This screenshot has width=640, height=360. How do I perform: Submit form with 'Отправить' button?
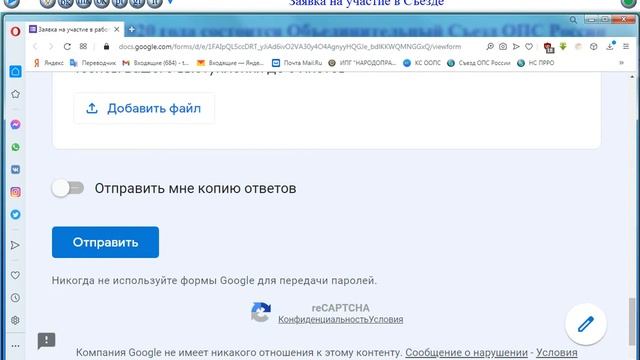click(x=105, y=242)
